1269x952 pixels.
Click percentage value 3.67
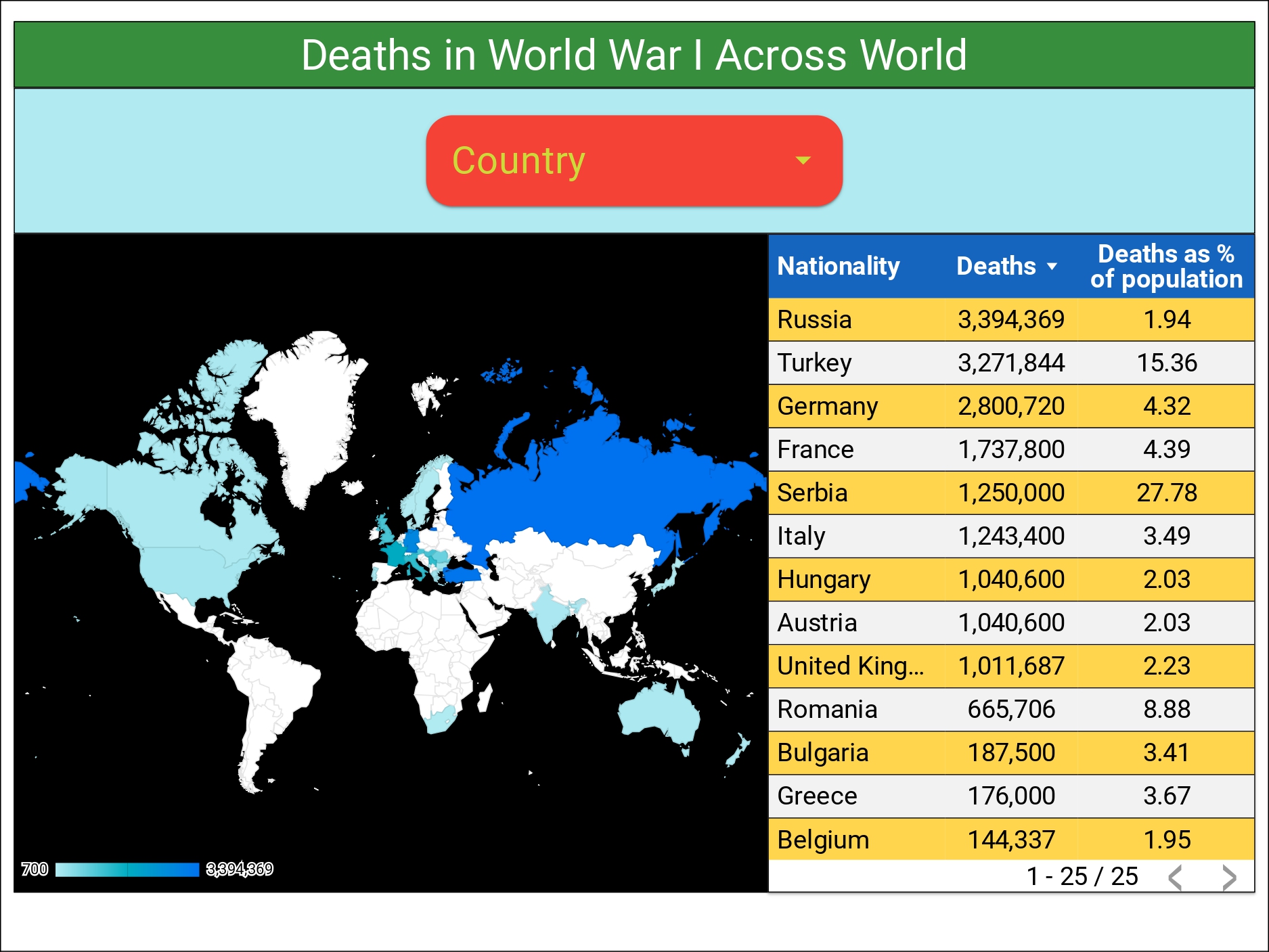(1167, 796)
